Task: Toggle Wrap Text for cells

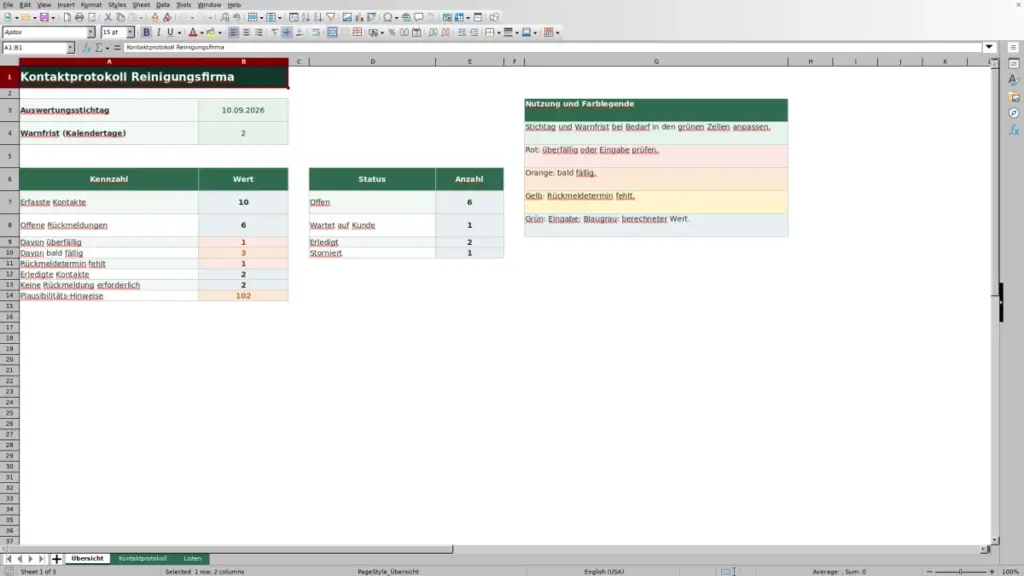Action: coord(316,33)
